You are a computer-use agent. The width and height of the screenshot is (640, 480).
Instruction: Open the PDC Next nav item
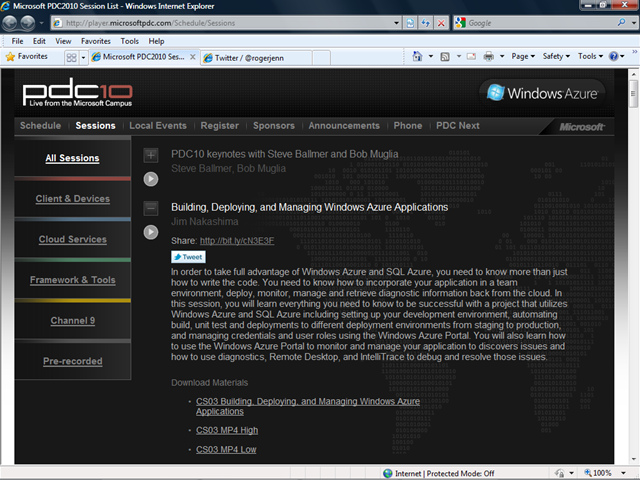tap(458, 126)
